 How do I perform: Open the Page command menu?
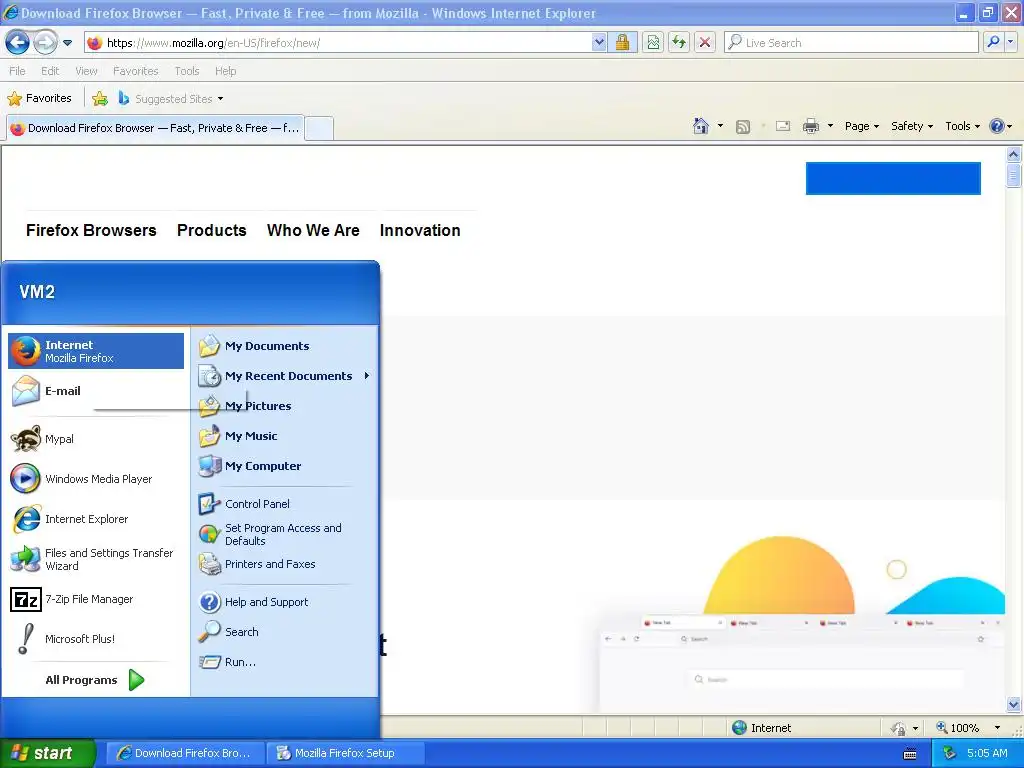[x=862, y=126]
